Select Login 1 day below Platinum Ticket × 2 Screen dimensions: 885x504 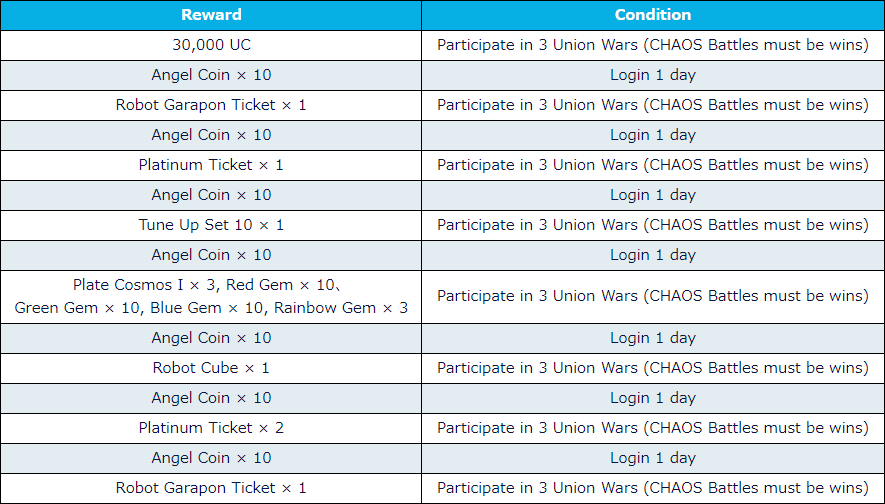pos(652,458)
